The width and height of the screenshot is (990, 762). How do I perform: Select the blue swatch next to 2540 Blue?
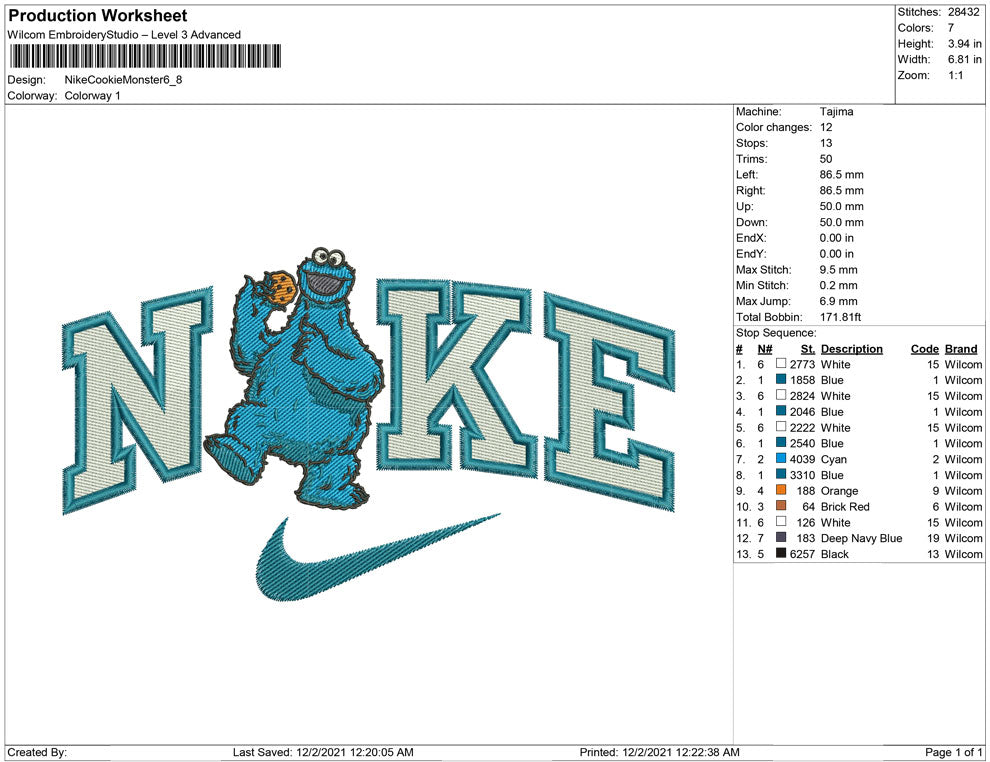[x=781, y=443]
